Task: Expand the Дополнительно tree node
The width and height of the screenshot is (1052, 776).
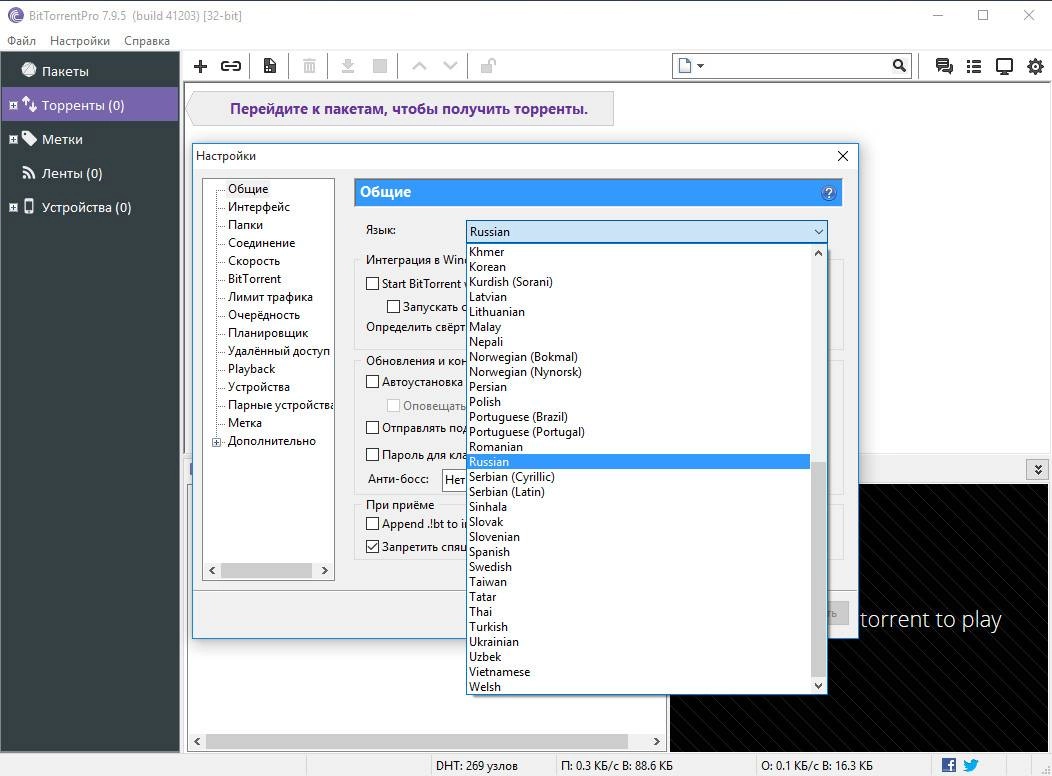Action: [x=216, y=442]
